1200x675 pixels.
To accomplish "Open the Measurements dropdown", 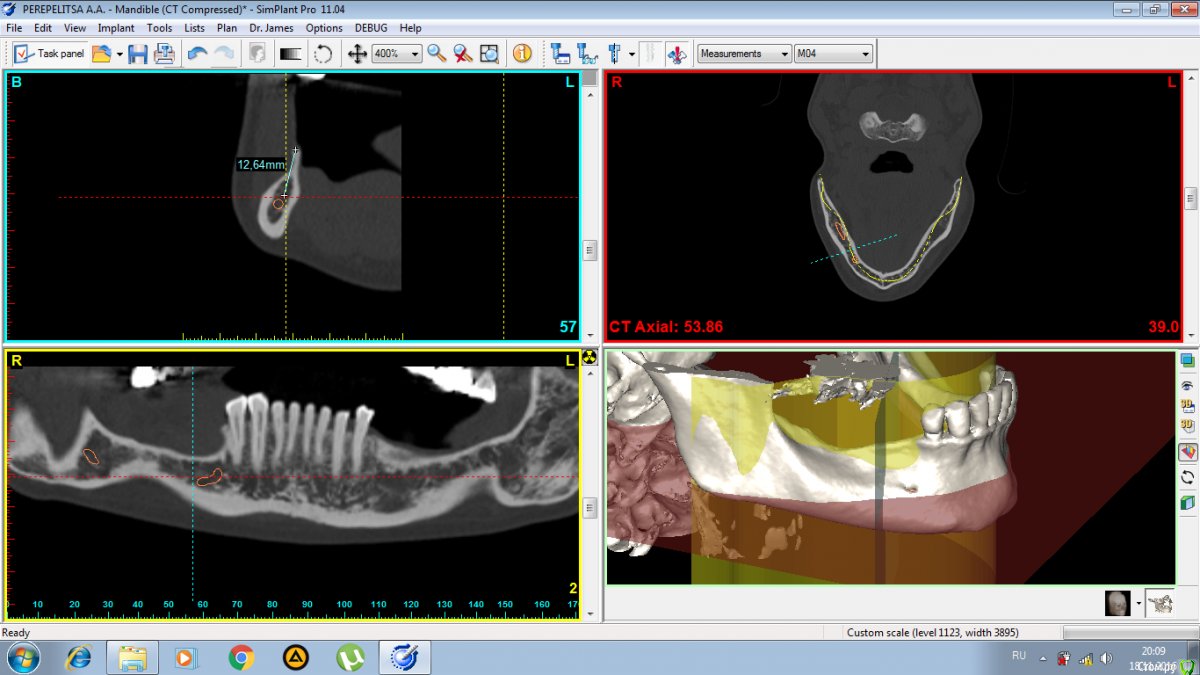I will coord(744,54).
